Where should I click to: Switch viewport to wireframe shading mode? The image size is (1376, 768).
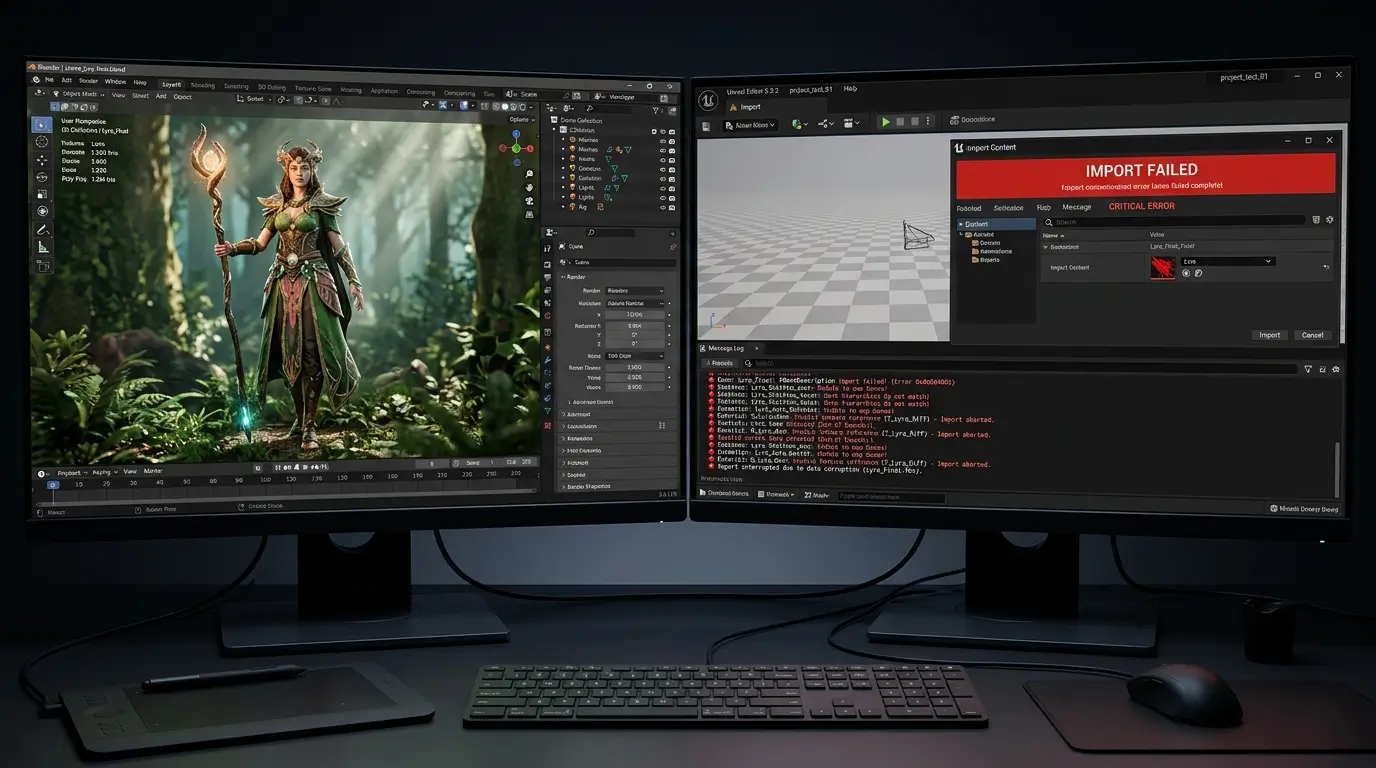coord(496,107)
